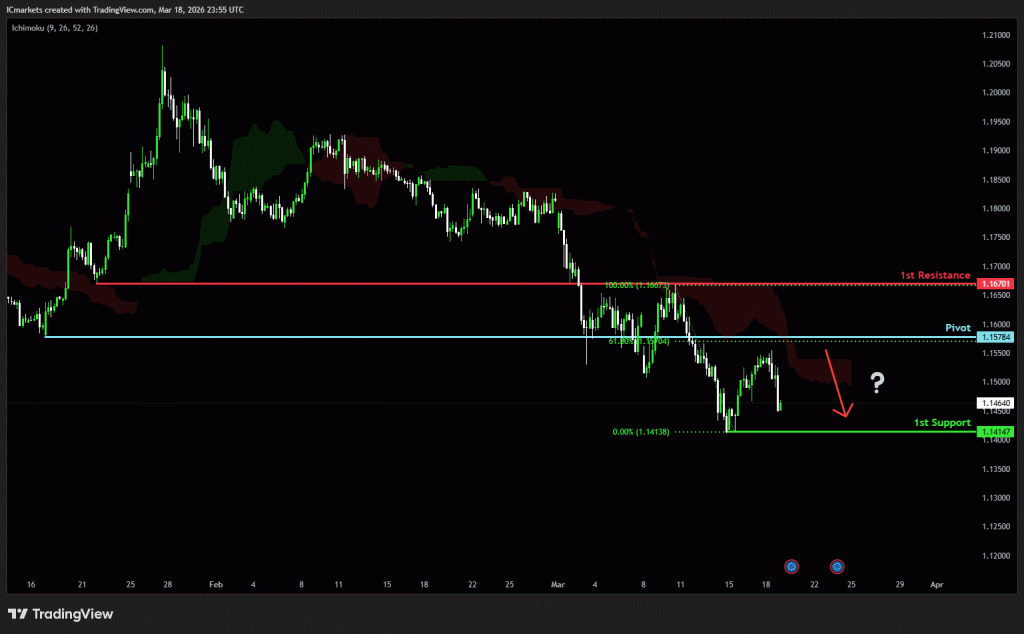Click the 61.80% Fibonacci level label
This screenshot has height=634, width=1024.
(636, 341)
